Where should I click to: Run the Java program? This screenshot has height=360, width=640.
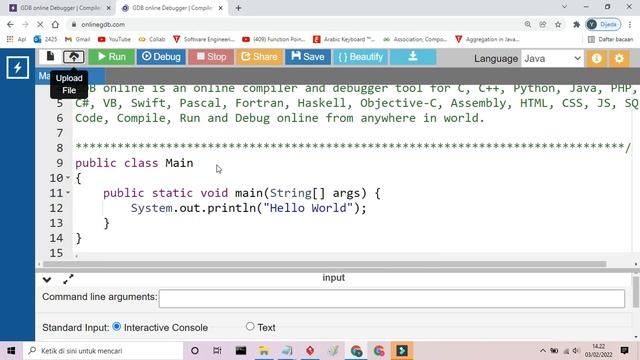coord(111,57)
